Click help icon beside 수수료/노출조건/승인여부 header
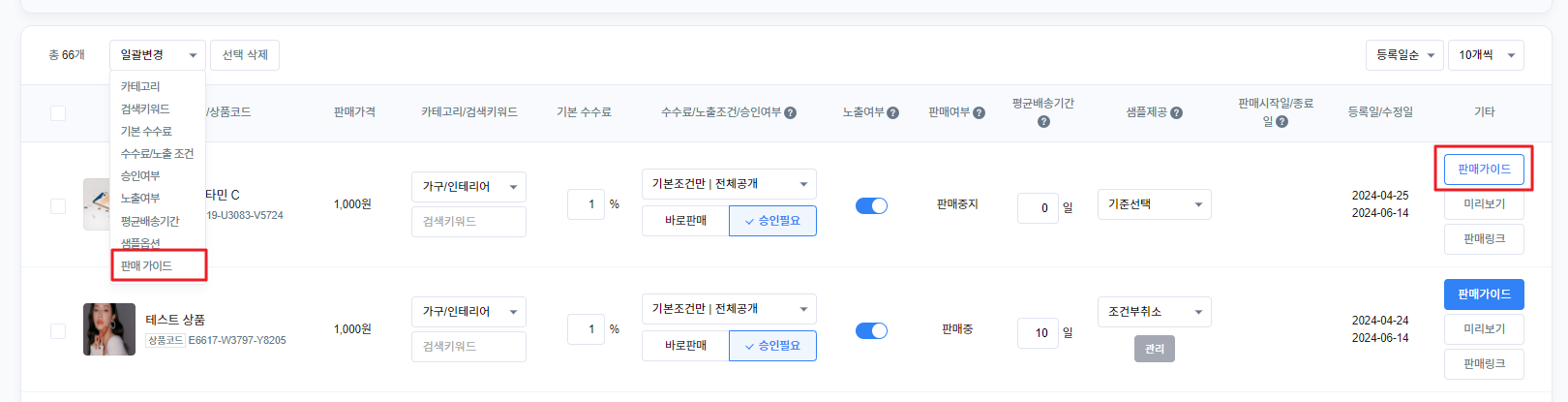This screenshot has height=402, width=1568. click(790, 112)
